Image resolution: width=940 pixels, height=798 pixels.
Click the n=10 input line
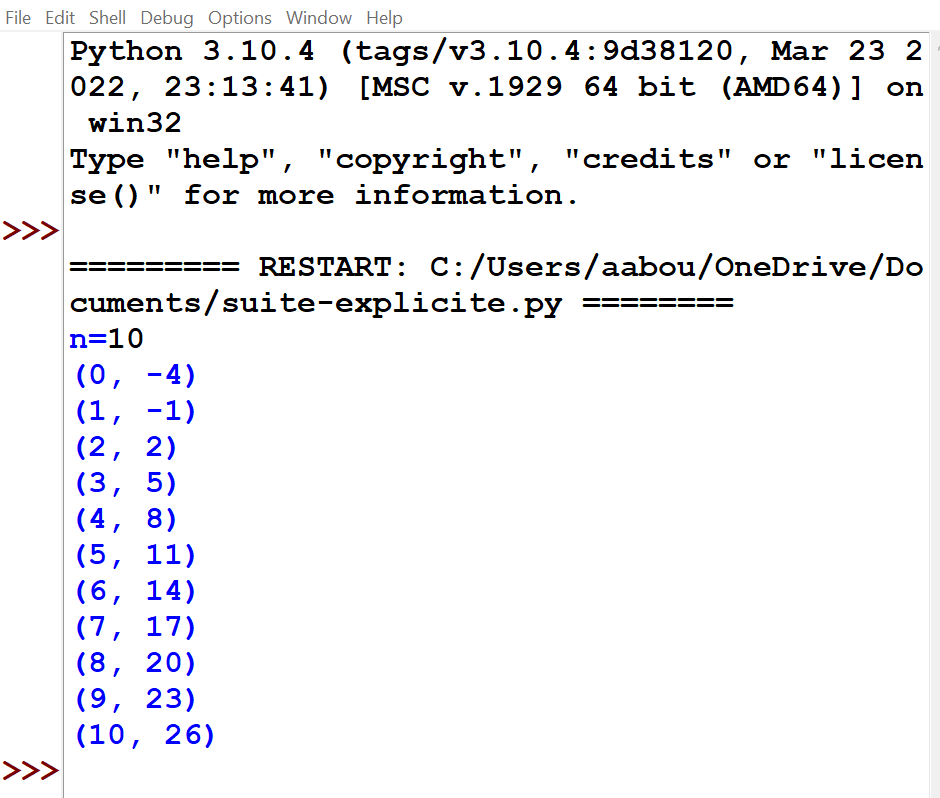(107, 339)
